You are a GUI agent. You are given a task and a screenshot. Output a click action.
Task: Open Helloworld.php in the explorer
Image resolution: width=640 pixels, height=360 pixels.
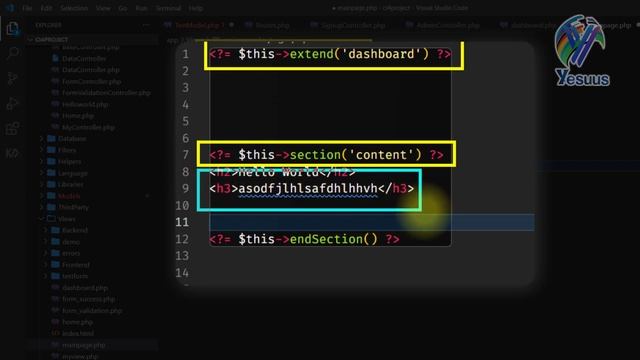pos(85,104)
